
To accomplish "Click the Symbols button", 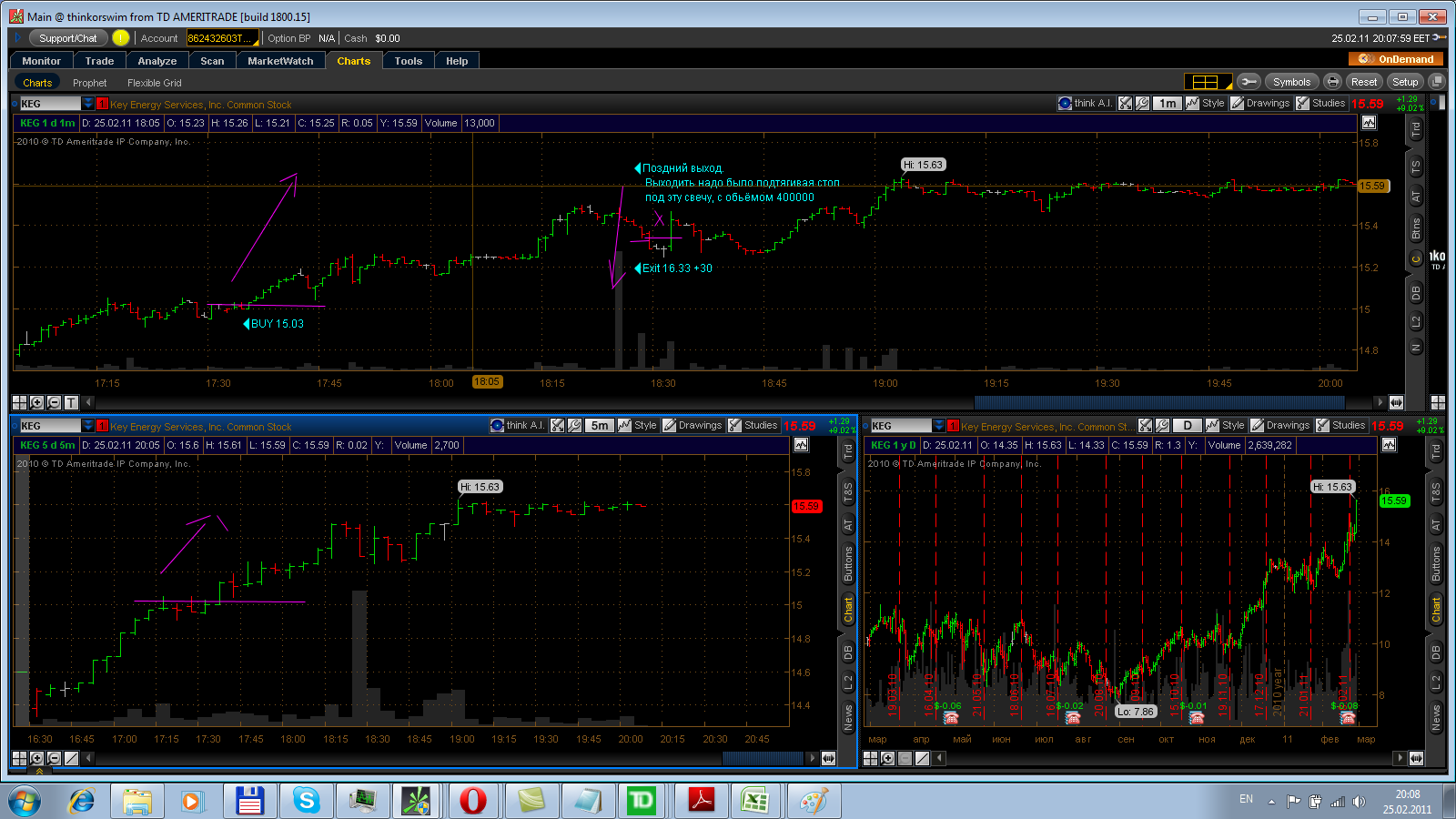I will (1291, 82).
